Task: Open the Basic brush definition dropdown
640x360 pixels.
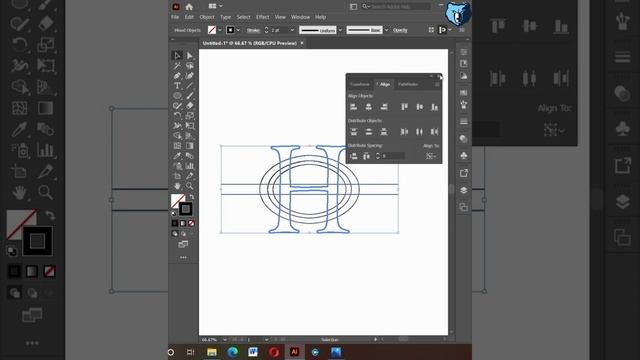Action: (386, 30)
